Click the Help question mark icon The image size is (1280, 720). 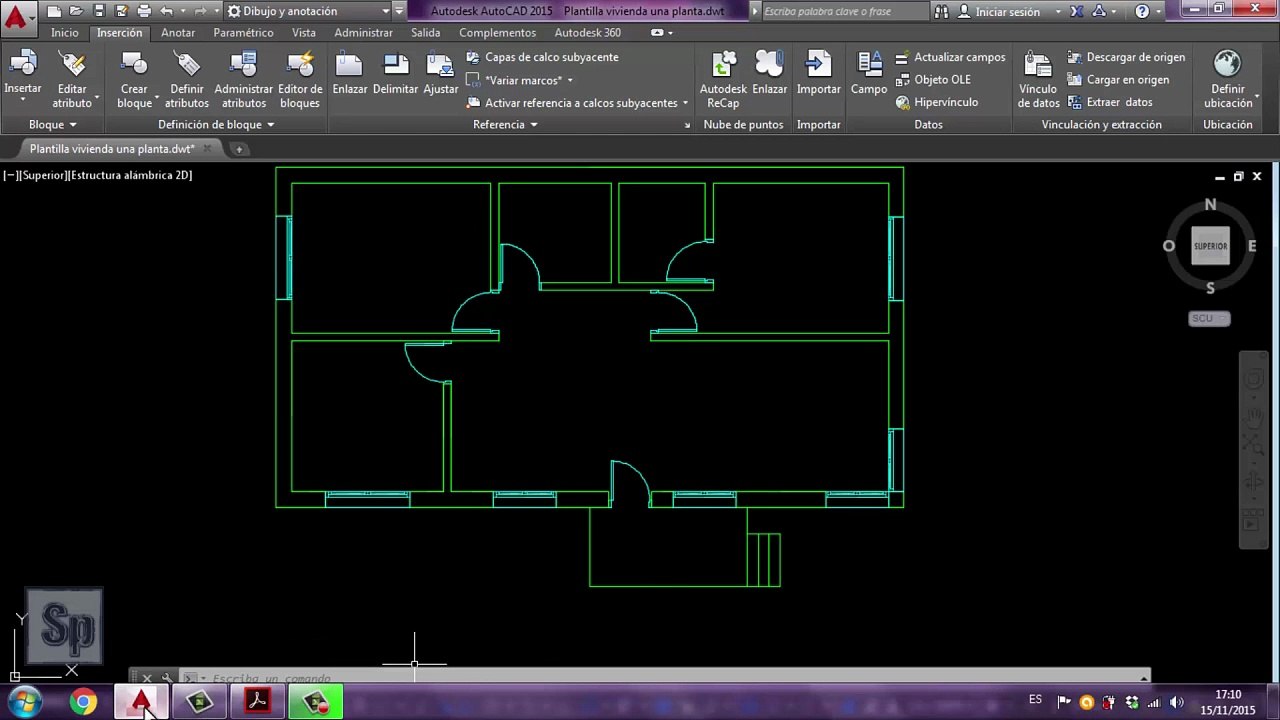pyautogui.click(x=1142, y=12)
